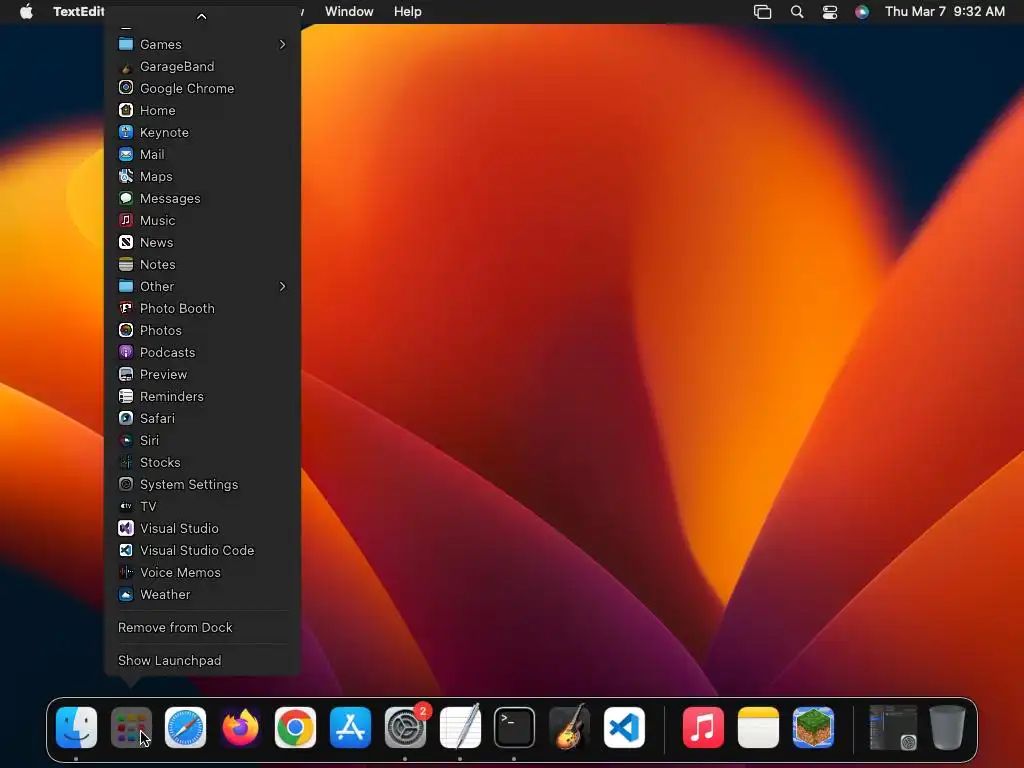
Task: Open the Trash in the Dock
Action: pos(947,727)
